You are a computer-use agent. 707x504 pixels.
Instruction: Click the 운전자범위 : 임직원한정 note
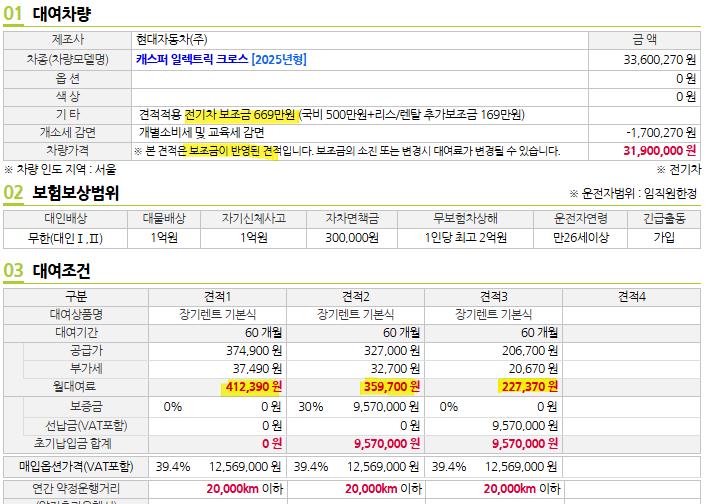pos(633,194)
